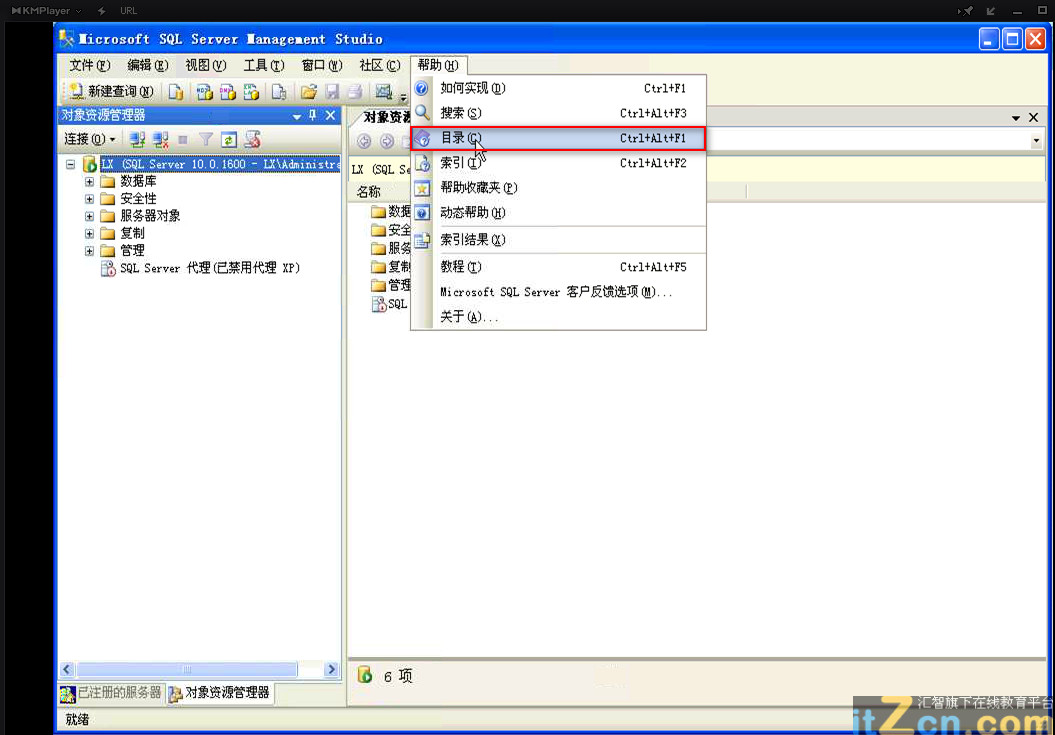The width and height of the screenshot is (1055, 735).
Task: Open the 社区(C) menu
Action: (379, 65)
